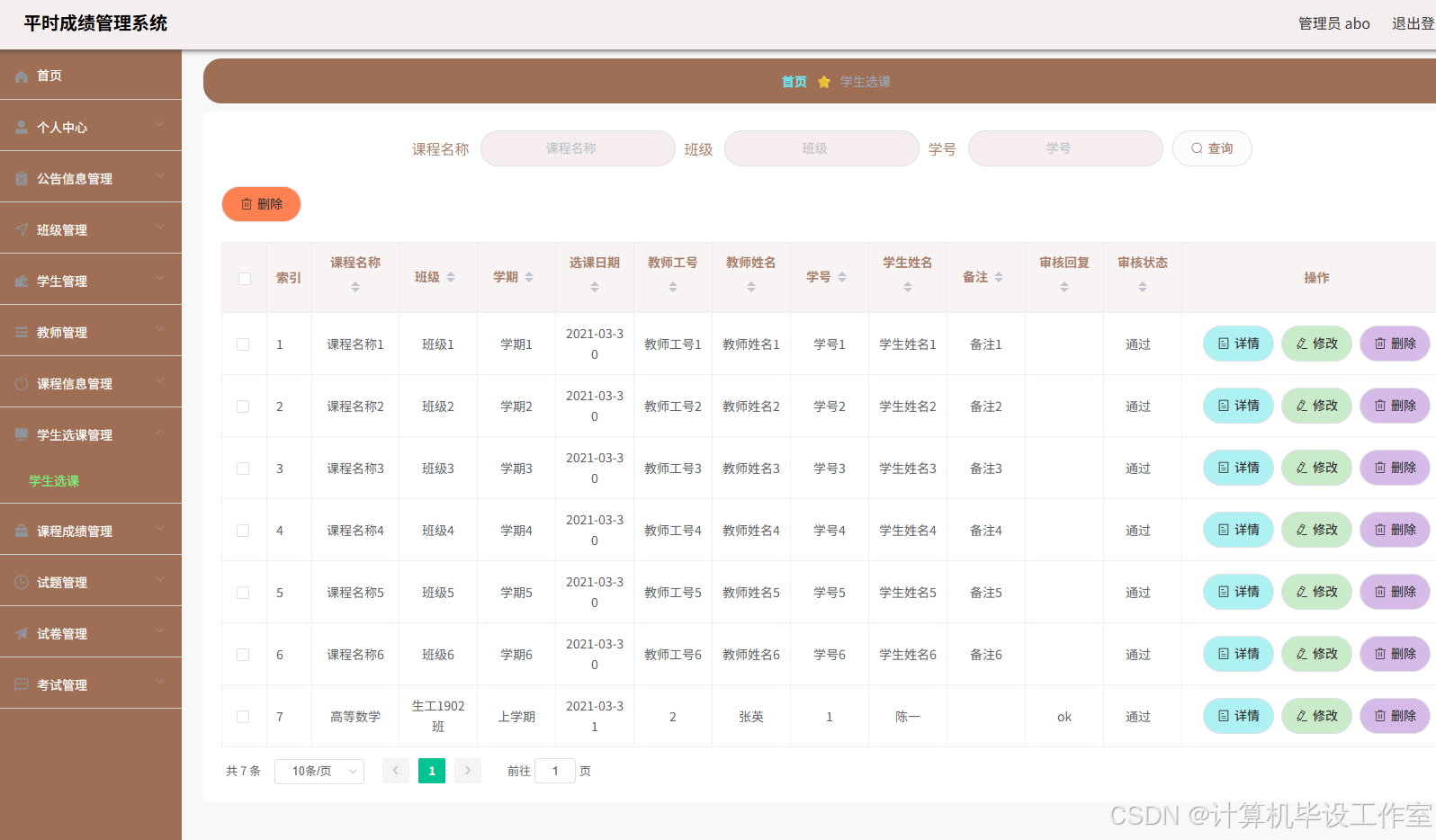
Task: Click the 课程信息管理 power icon
Action: pyautogui.click(x=22, y=384)
